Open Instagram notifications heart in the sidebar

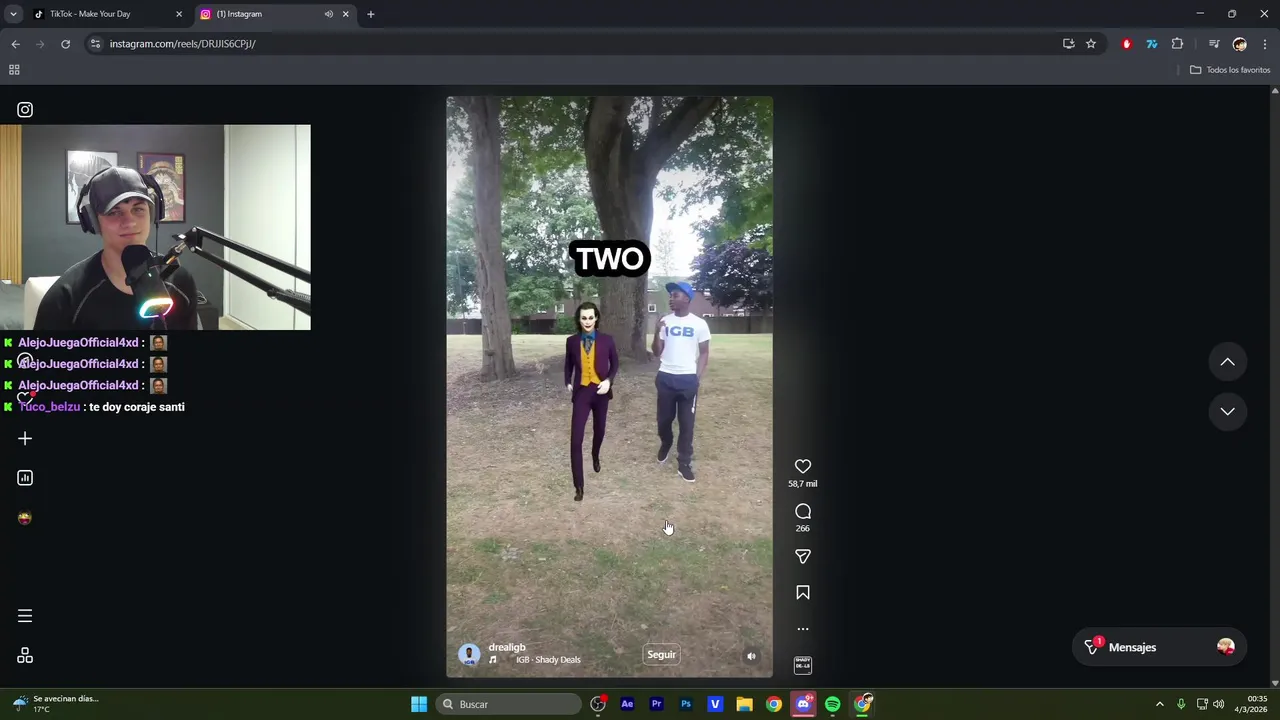25,398
